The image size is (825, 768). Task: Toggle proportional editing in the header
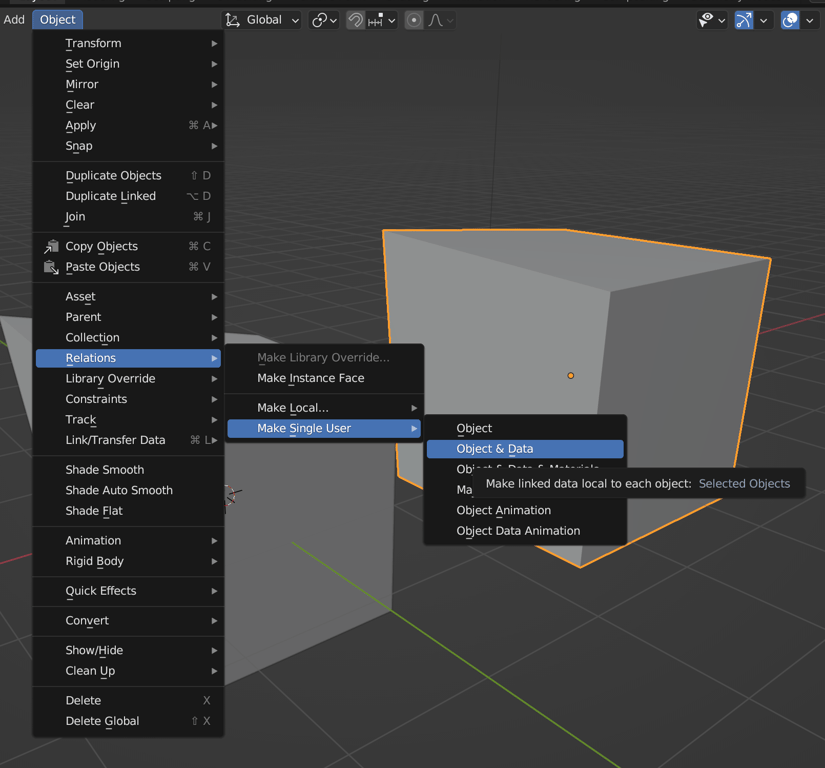(x=413, y=20)
